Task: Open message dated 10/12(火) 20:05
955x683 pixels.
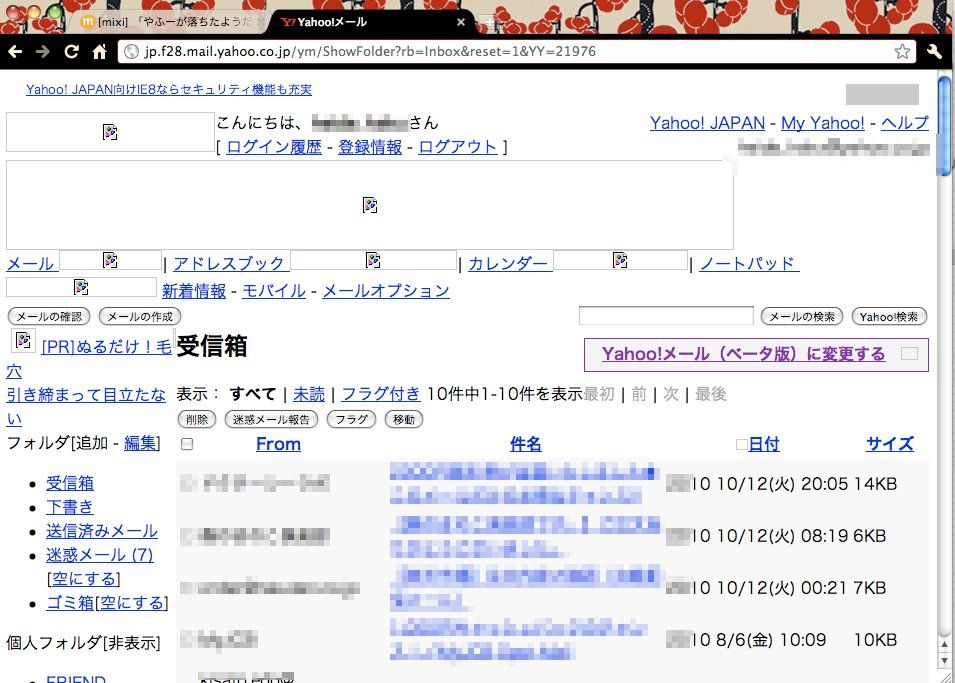Action: coord(523,484)
